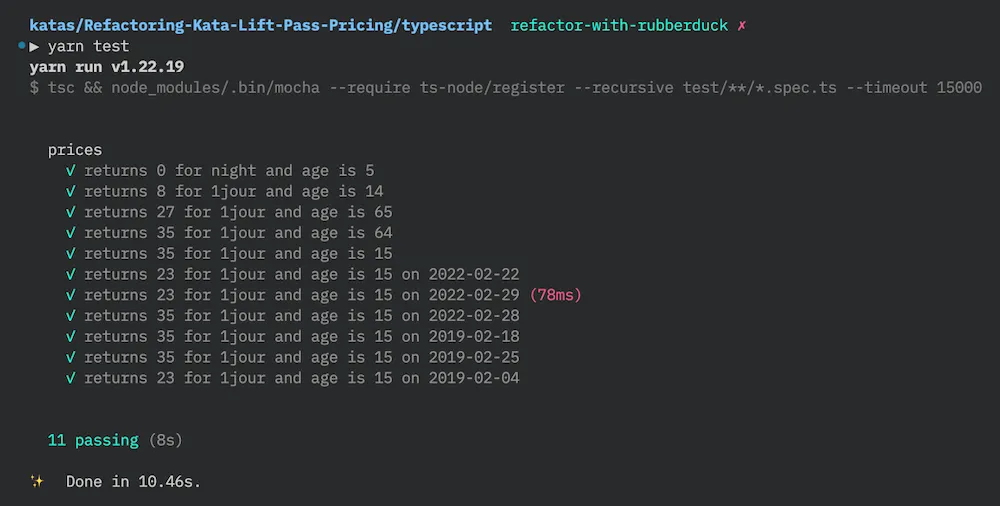This screenshot has height=506, width=1000.
Task: Click checkmark of the 2022-02-29 test
Action: click(71, 295)
